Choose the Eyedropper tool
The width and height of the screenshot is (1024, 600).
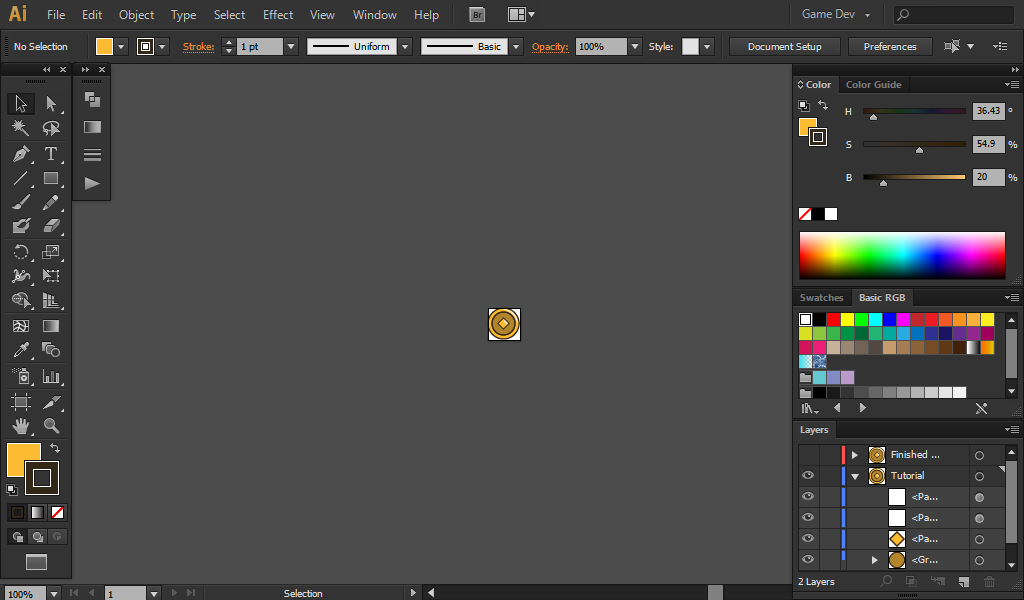(21, 350)
